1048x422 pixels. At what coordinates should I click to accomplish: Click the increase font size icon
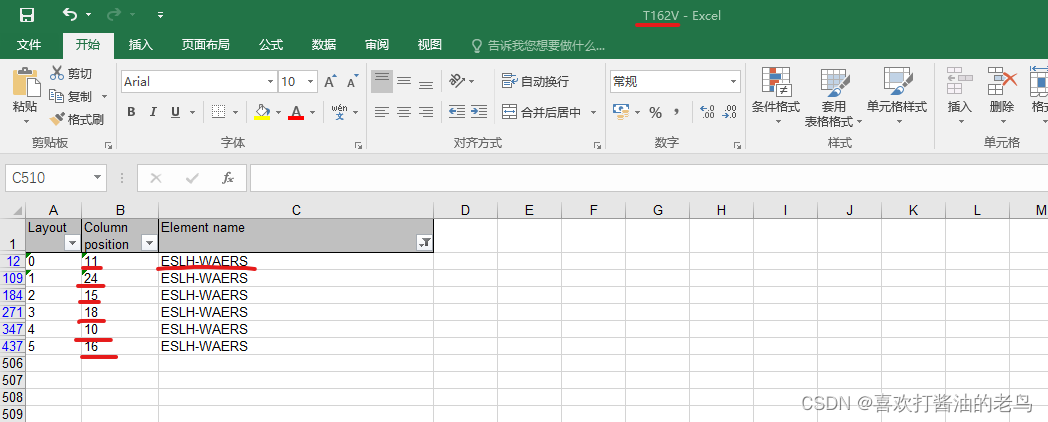tap(330, 82)
